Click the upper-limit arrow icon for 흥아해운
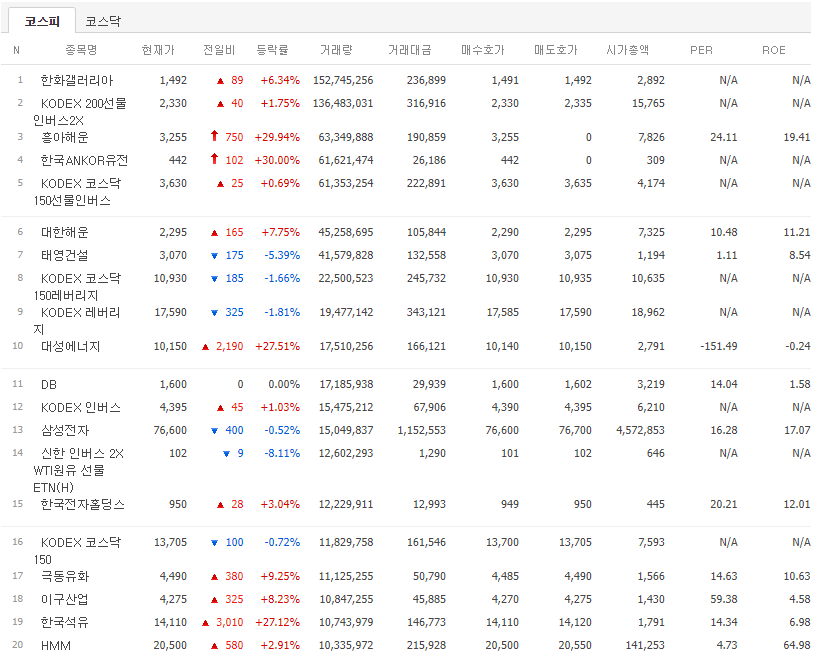The height and width of the screenshot is (667, 819). click(x=214, y=136)
